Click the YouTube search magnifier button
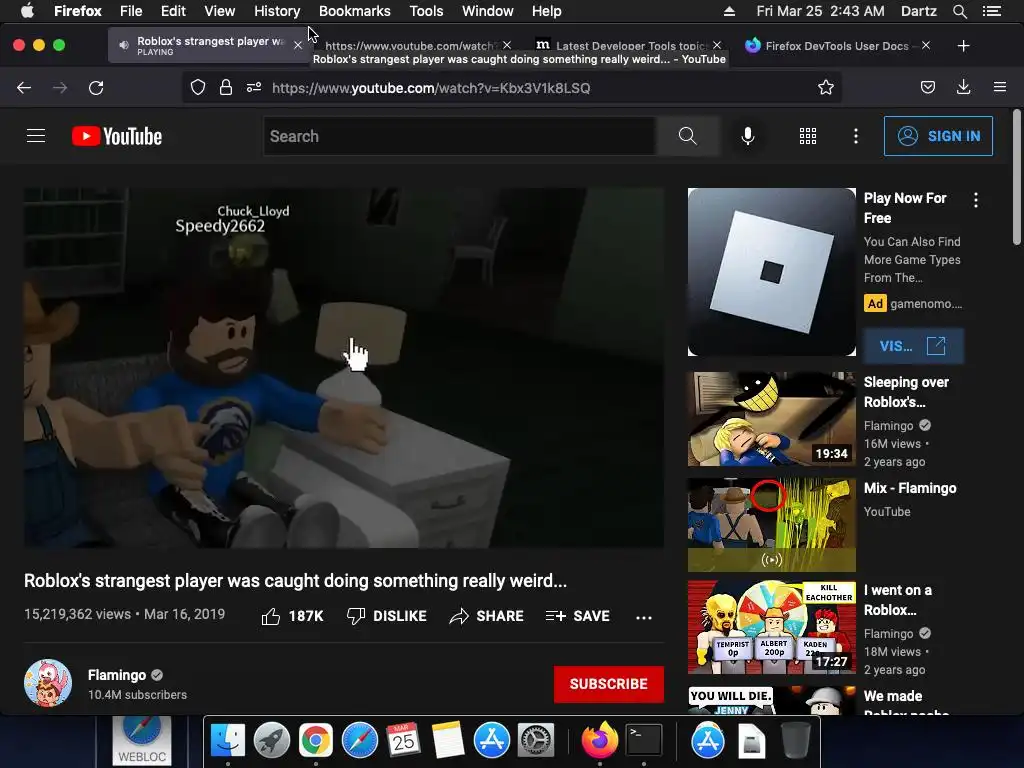 point(688,136)
